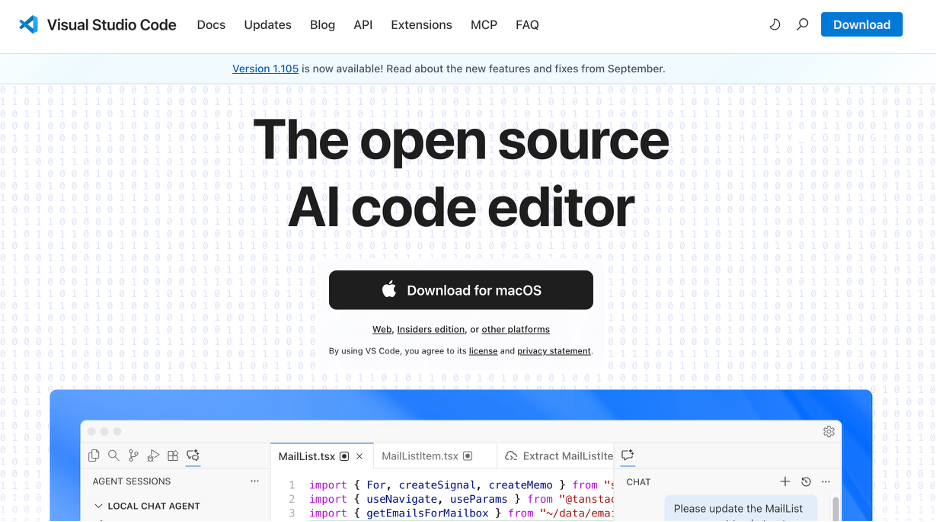The width and height of the screenshot is (936, 522).
Task: Click the Visual Studio Code logo icon
Action: pos(28,24)
